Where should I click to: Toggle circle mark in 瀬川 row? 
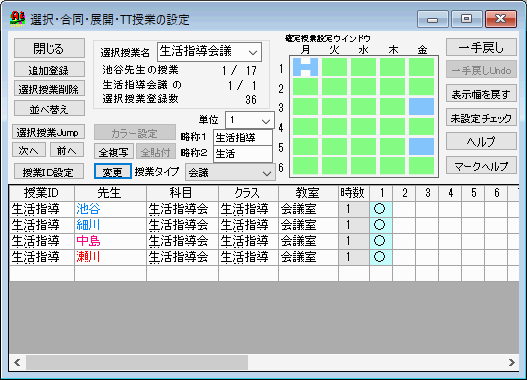[x=380, y=257]
